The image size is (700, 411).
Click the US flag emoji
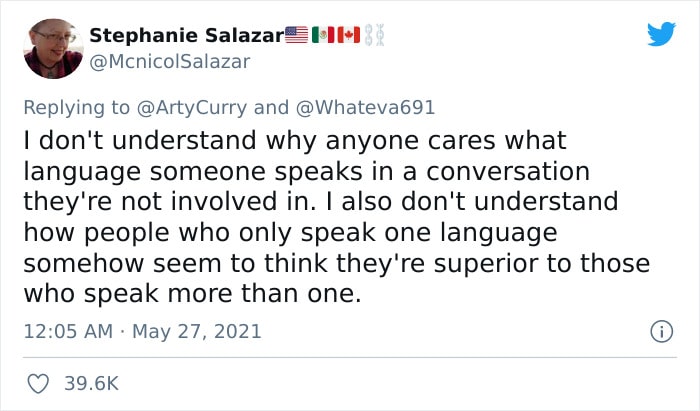point(296,35)
